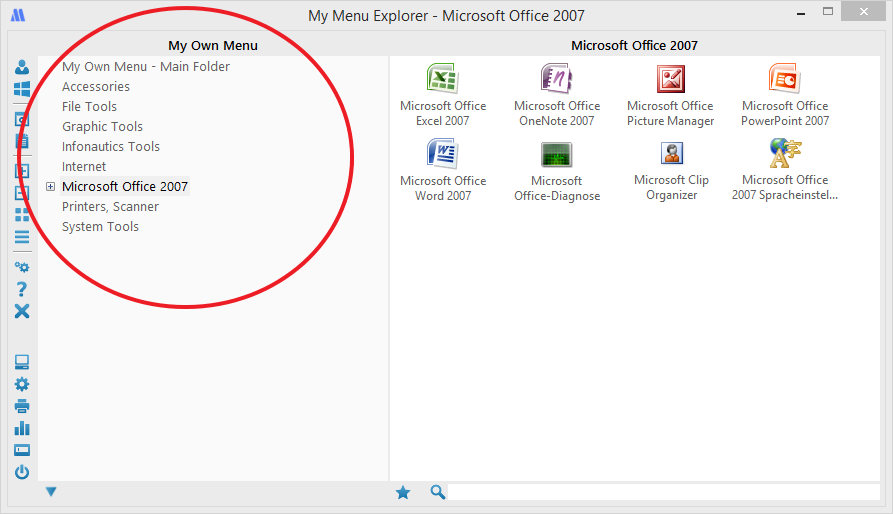
Task: Select the Internet folder
Action: pyautogui.click(x=84, y=166)
